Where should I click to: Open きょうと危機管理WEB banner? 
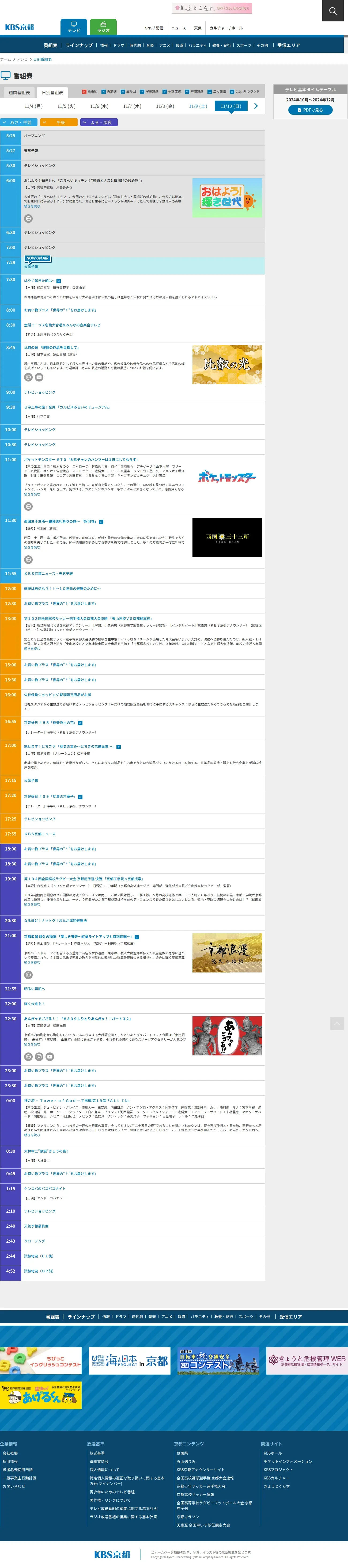307,1360
